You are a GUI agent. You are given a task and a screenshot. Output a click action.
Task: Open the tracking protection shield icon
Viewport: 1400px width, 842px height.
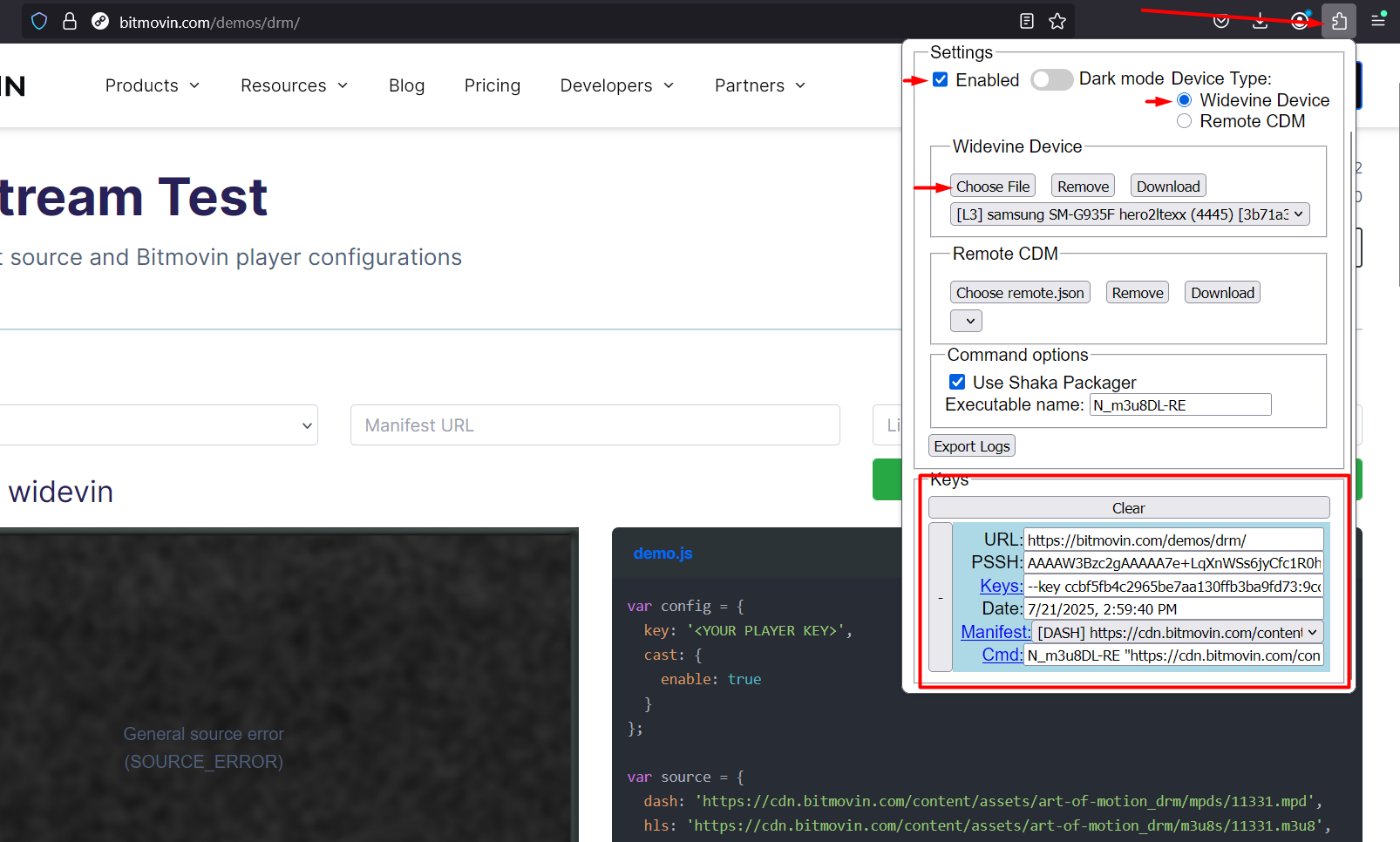(39, 21)
